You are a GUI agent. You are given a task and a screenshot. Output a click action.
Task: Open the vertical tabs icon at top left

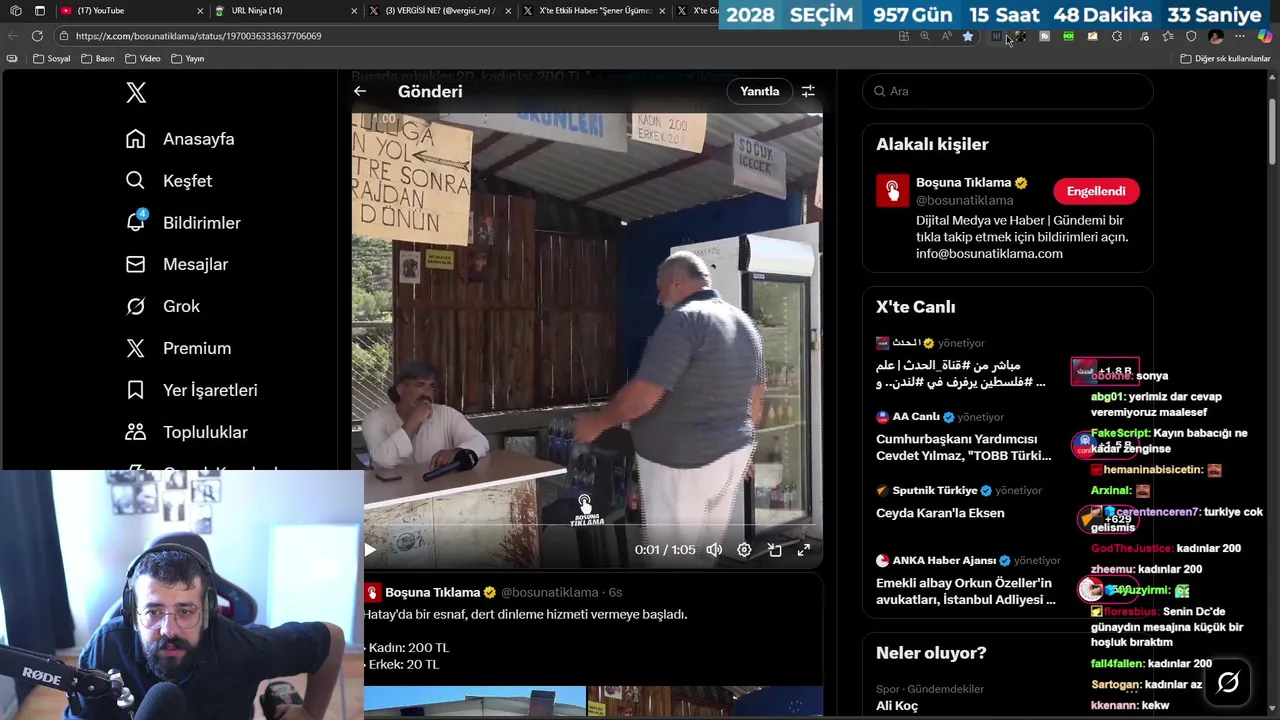(x=39, y=11)
